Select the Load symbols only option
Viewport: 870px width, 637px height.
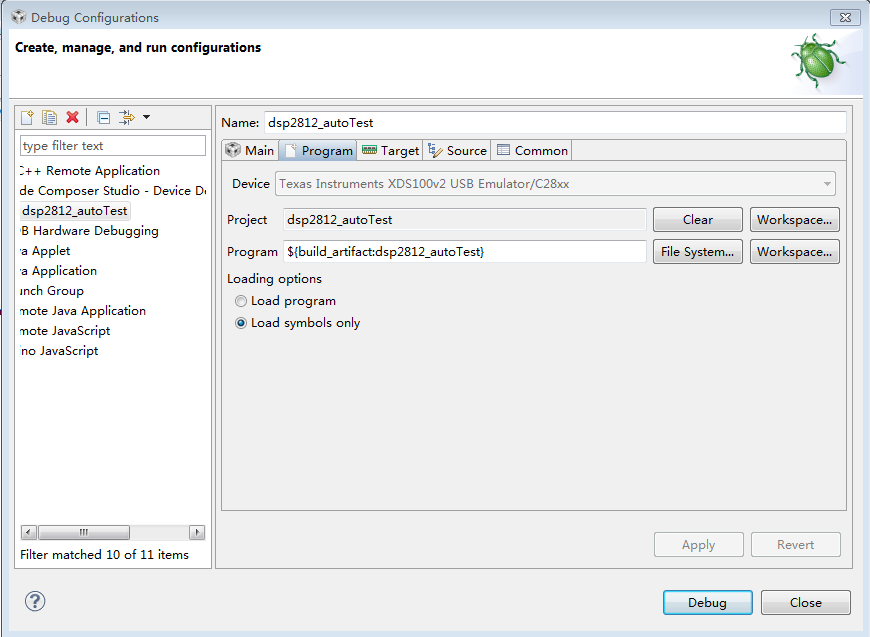[241, 323]
